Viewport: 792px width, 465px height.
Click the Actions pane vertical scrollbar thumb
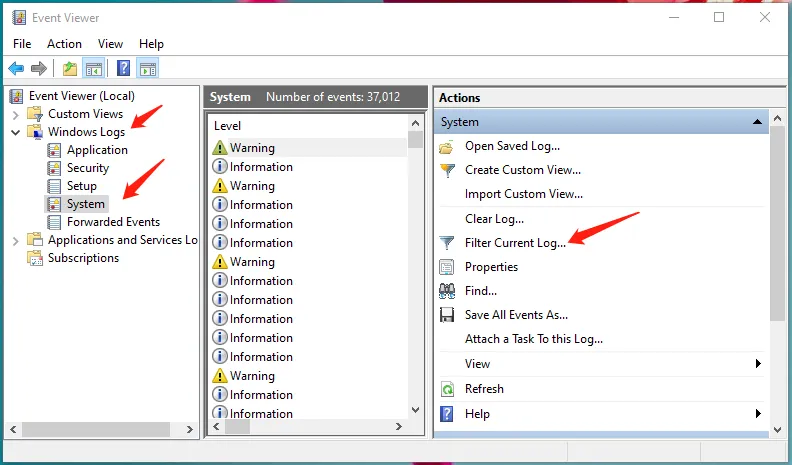click(x=778, y=225)
